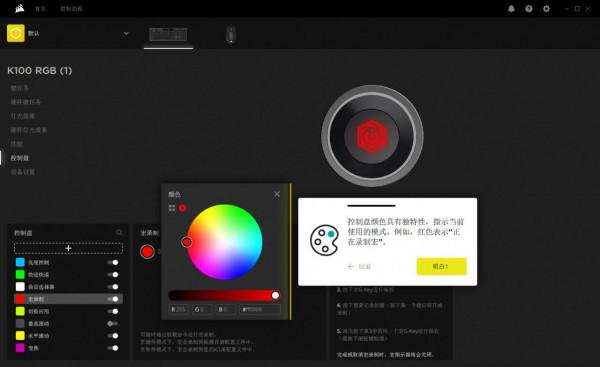Click the yellow 明白! button
The width and height of the screenshot is (600, 367).
[441, 266]
